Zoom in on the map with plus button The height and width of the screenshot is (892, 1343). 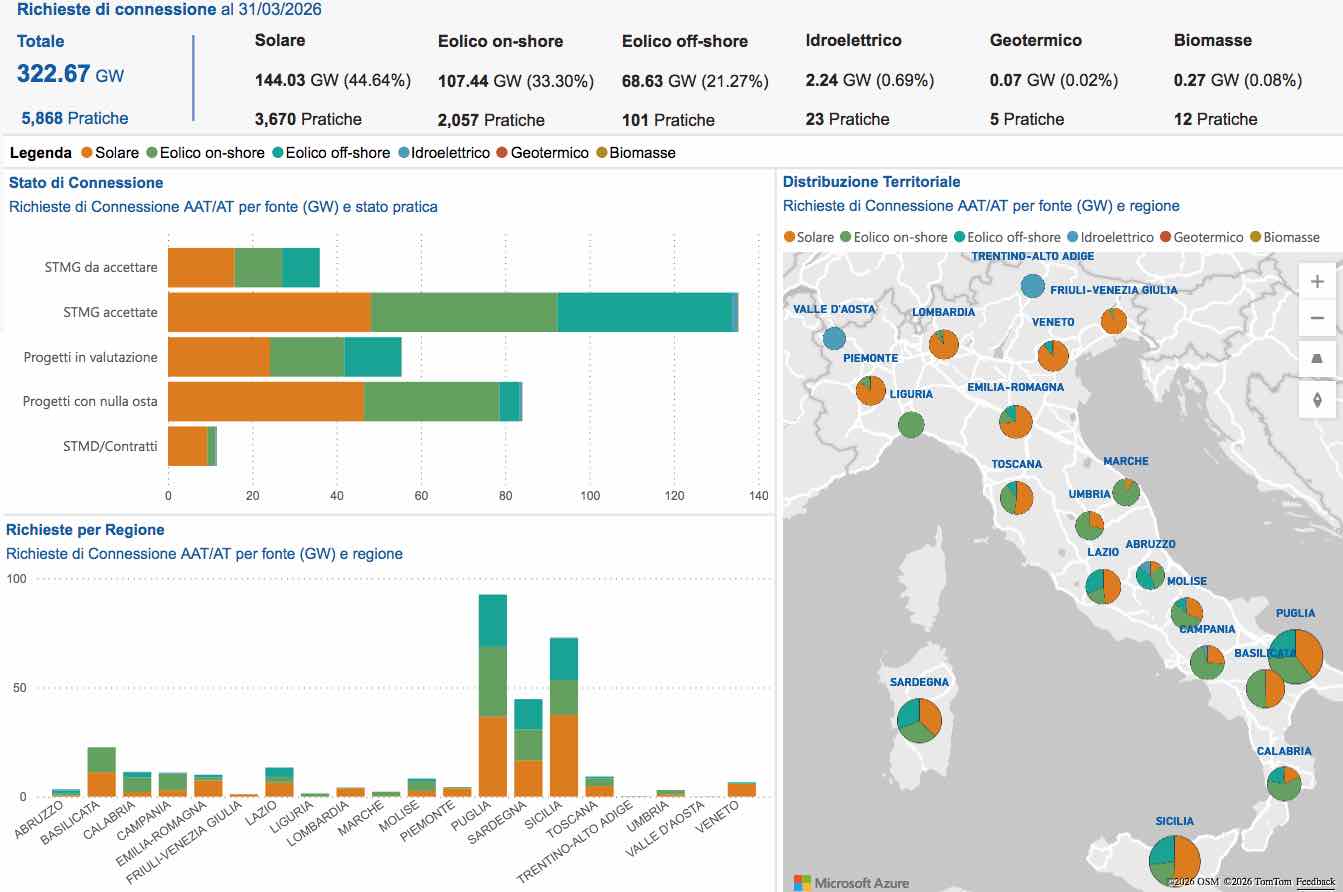(x=1317, y=282)
